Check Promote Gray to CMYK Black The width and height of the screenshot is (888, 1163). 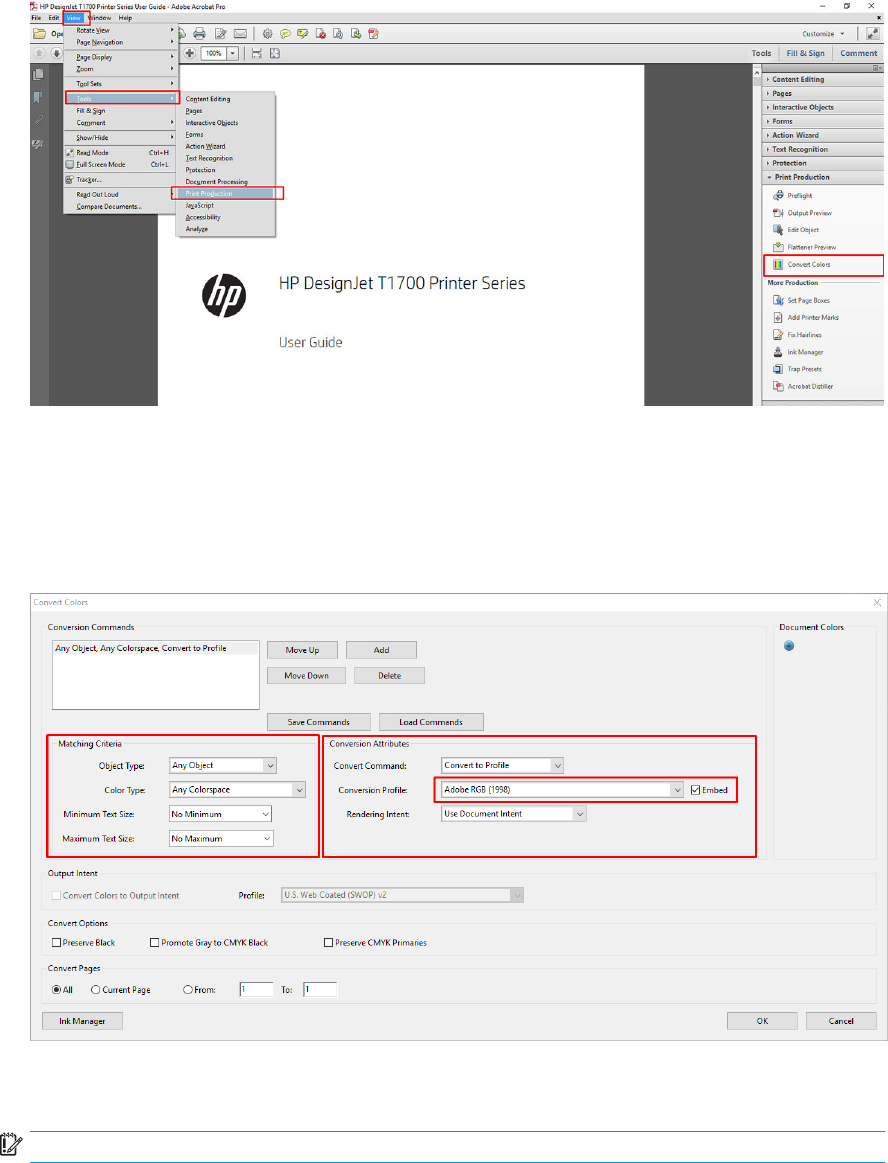pyautogui.click(x=154, y=943)
